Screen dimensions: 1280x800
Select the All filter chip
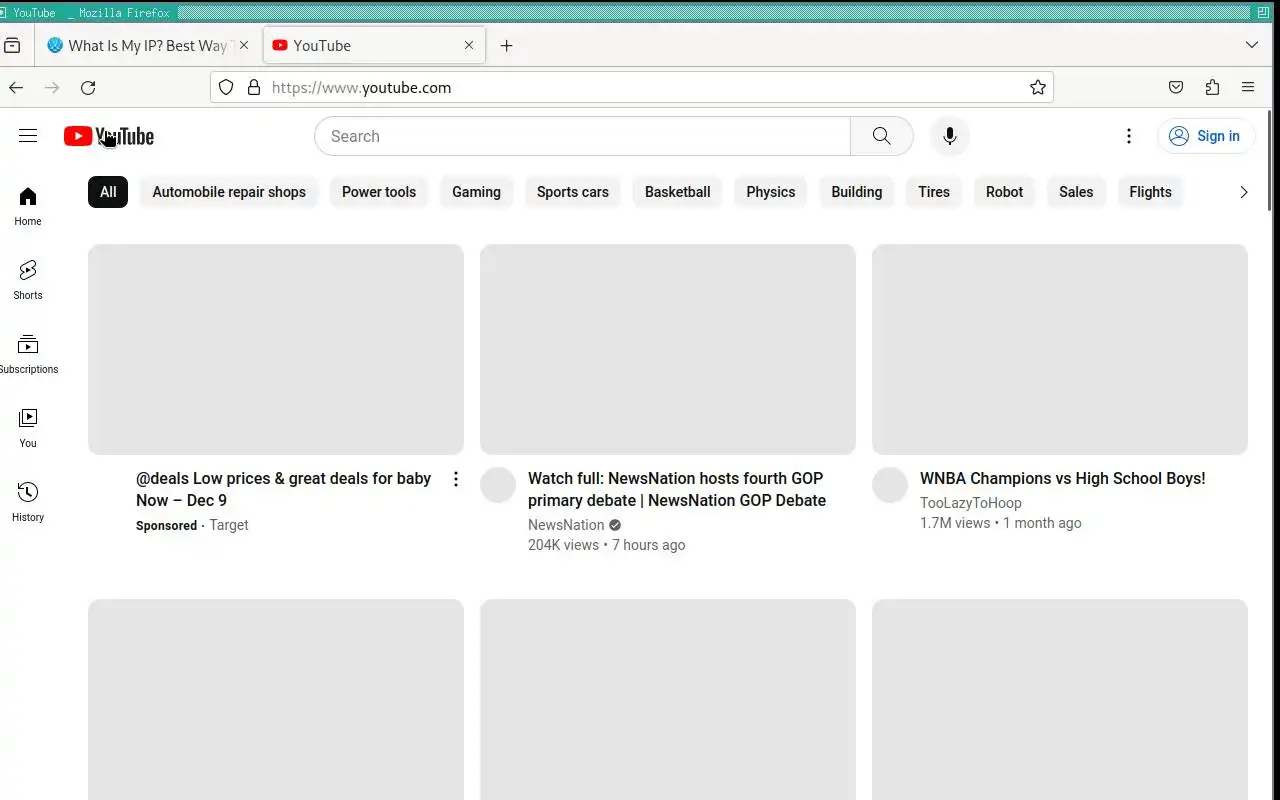coord(108,192)
